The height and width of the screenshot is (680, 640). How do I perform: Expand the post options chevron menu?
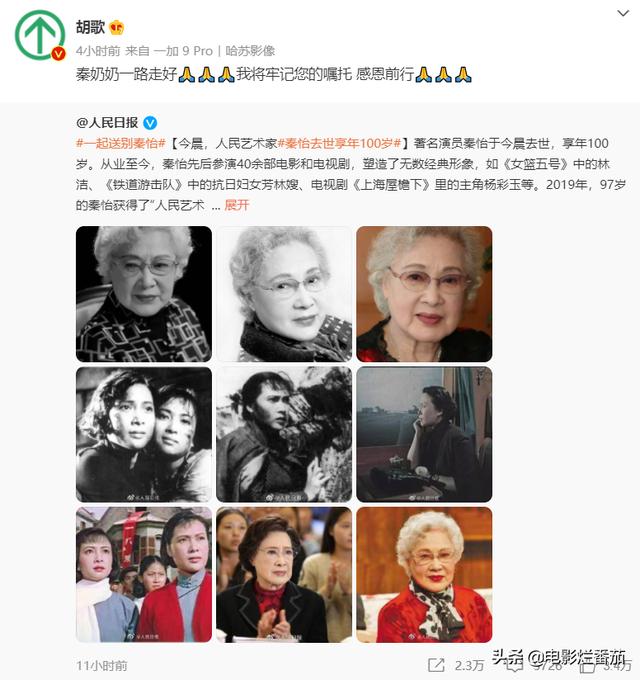623,13
